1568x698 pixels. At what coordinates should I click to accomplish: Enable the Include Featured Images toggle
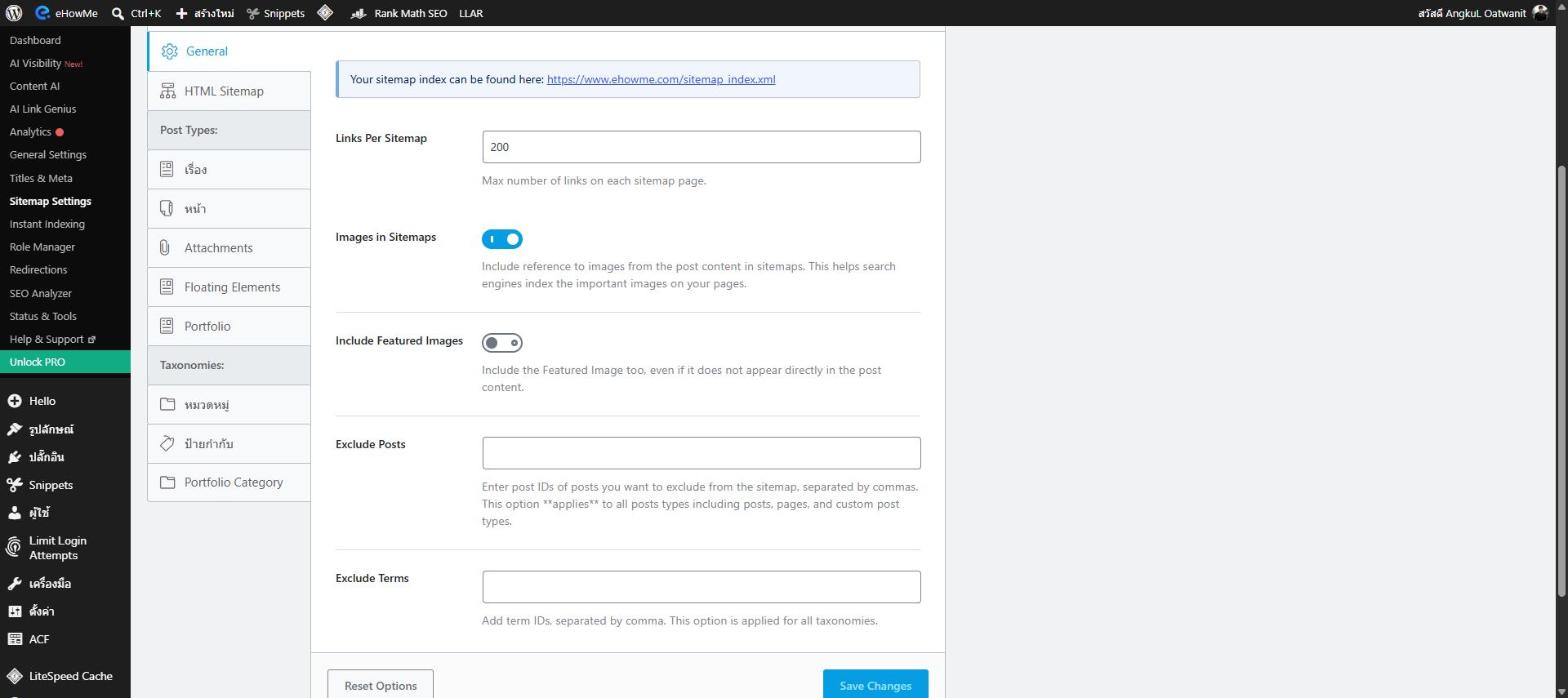[502, 343]
